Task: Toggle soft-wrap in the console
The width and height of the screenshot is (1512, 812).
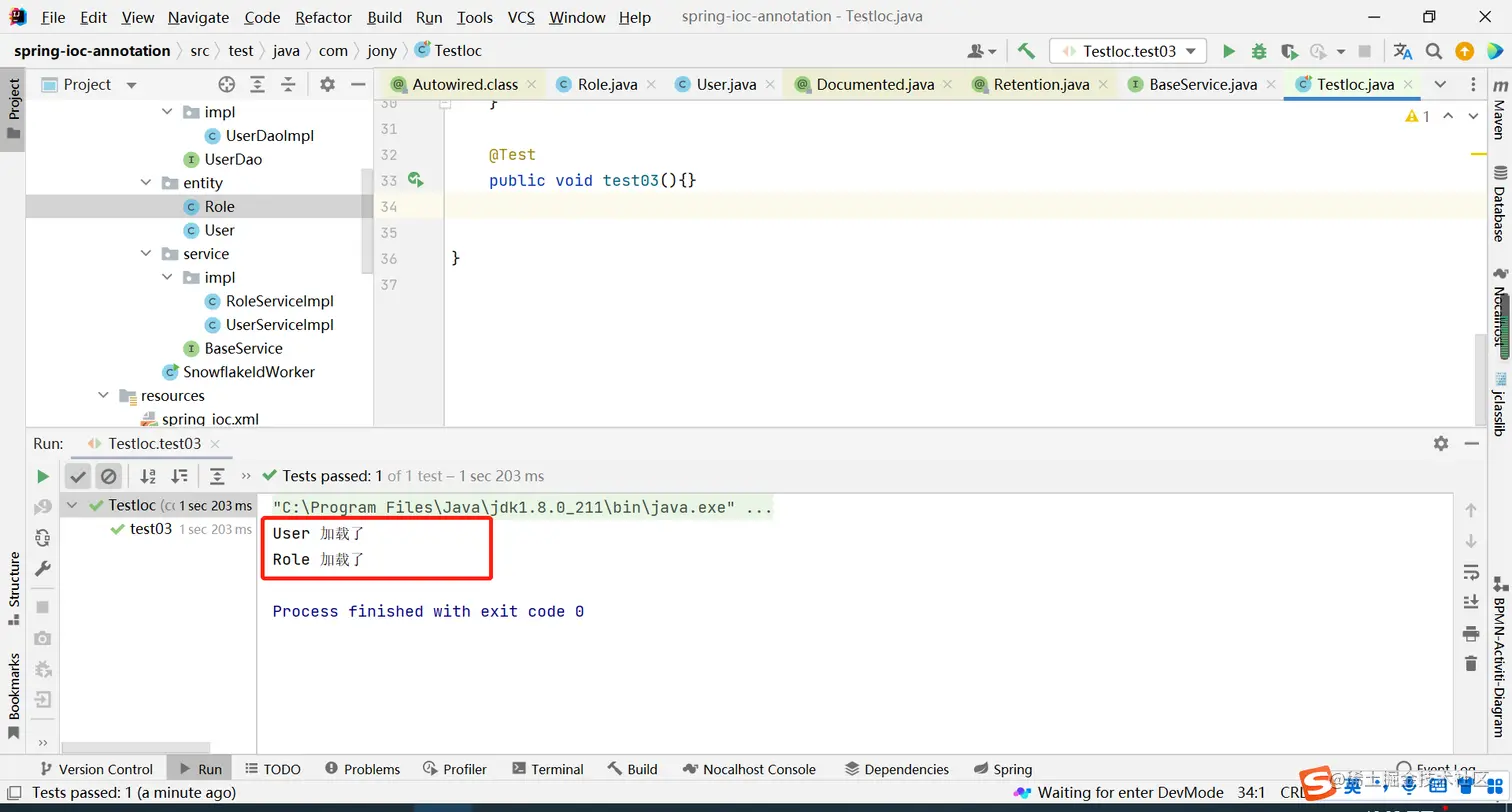Action: (1470, 572)
